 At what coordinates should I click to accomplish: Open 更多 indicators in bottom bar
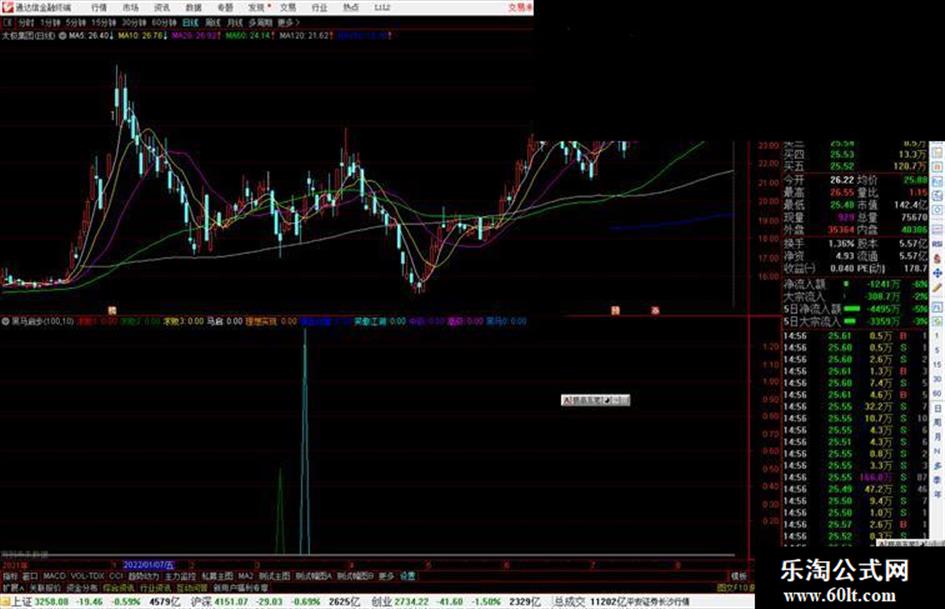click(386, 576)
